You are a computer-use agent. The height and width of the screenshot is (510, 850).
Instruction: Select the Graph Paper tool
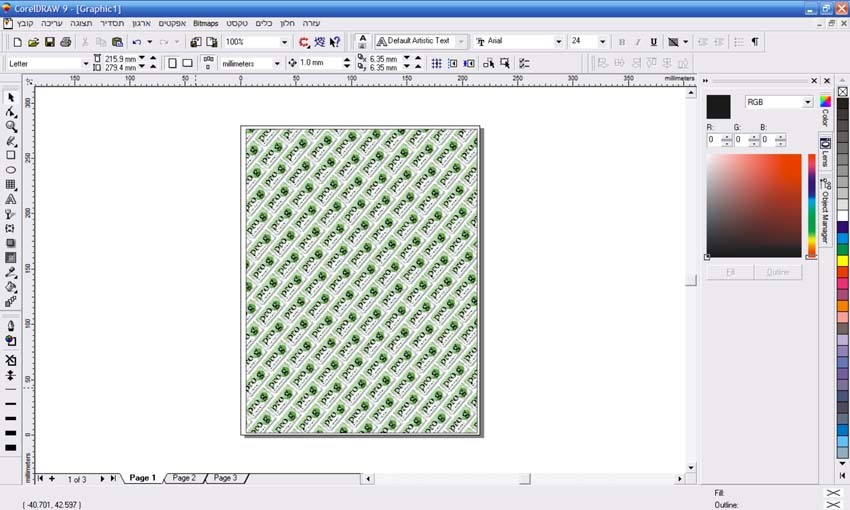10,184
